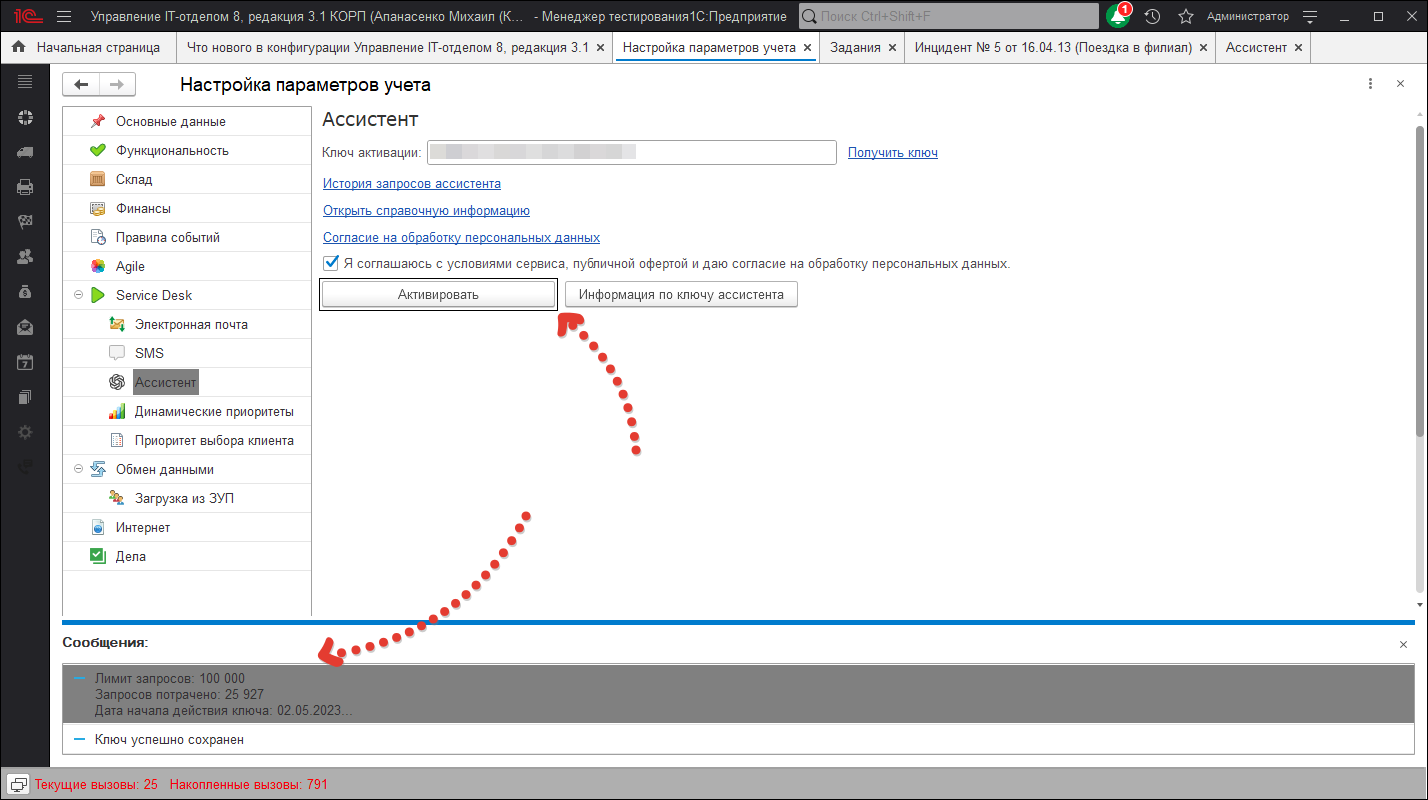The image size is (1428, 800).
Task: Switch to the Задания tab
Action: [853, 48]
